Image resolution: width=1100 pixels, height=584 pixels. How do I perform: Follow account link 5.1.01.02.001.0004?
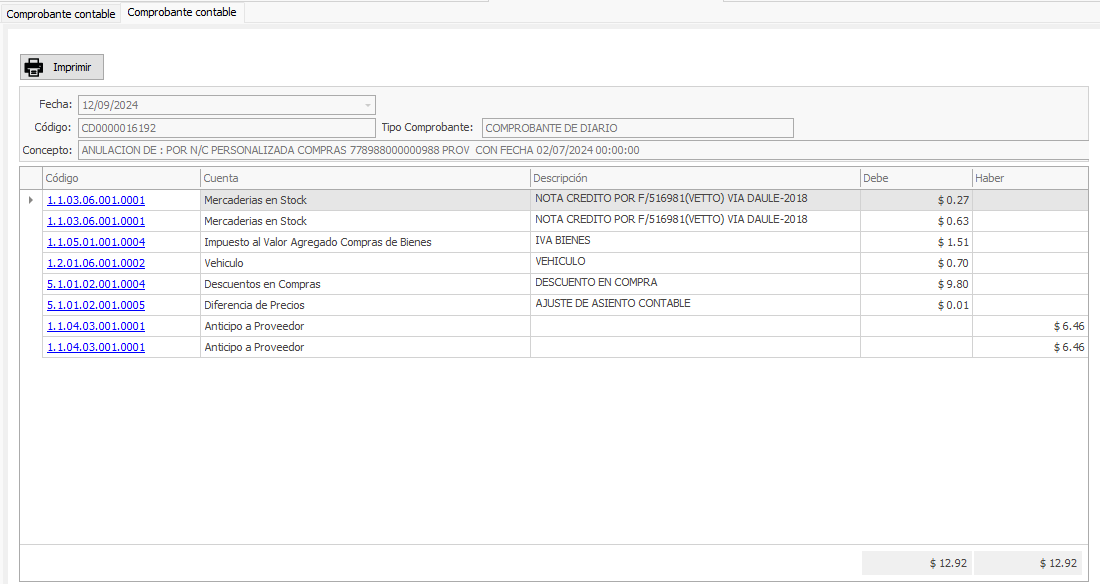96,284
